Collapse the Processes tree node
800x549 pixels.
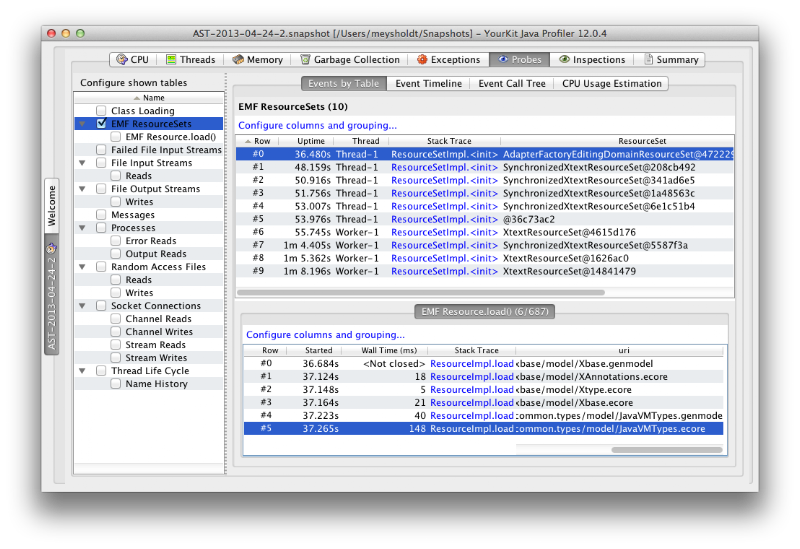point(82,228)
